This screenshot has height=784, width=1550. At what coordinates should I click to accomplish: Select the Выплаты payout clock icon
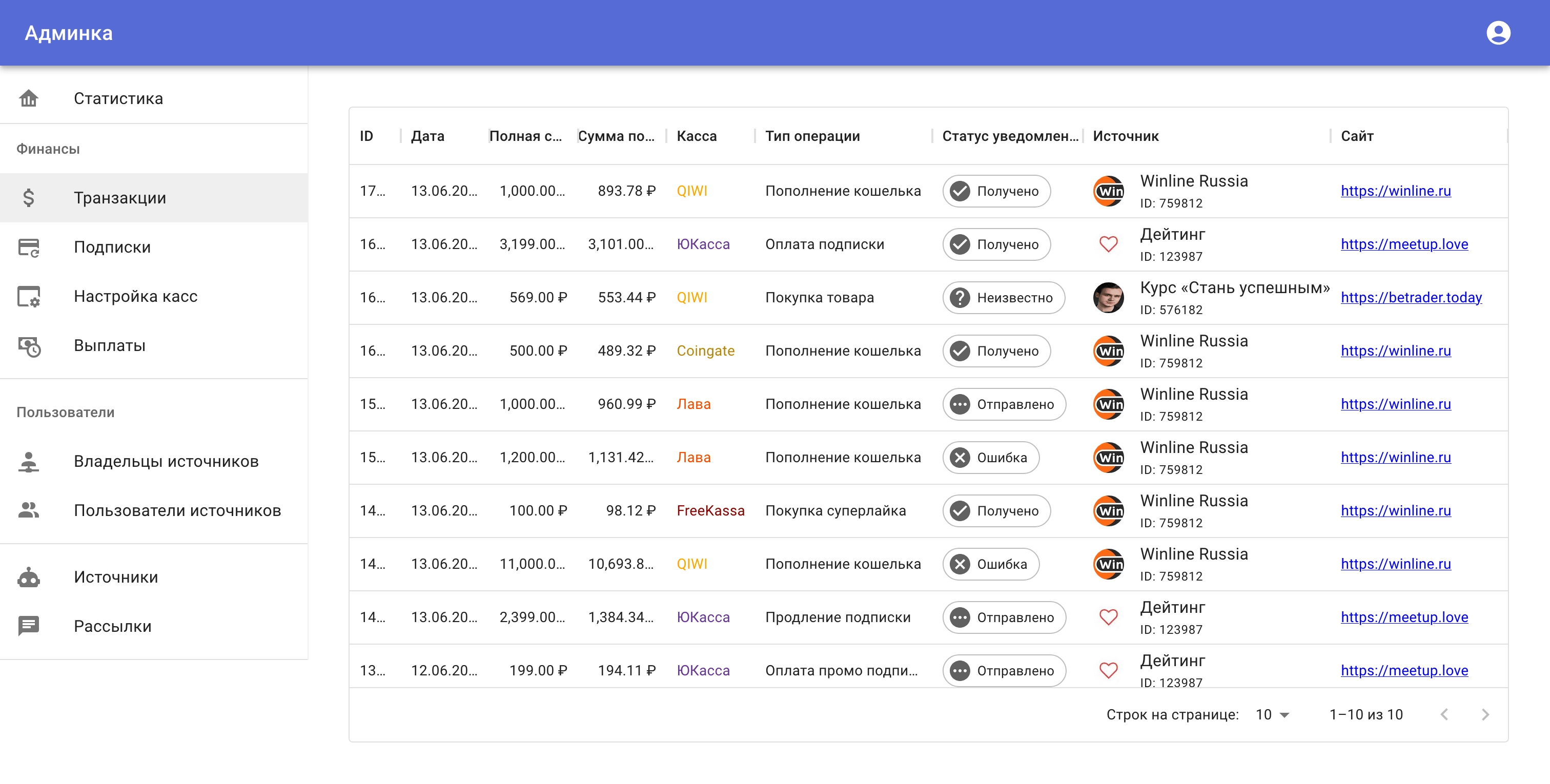point(29,345)
